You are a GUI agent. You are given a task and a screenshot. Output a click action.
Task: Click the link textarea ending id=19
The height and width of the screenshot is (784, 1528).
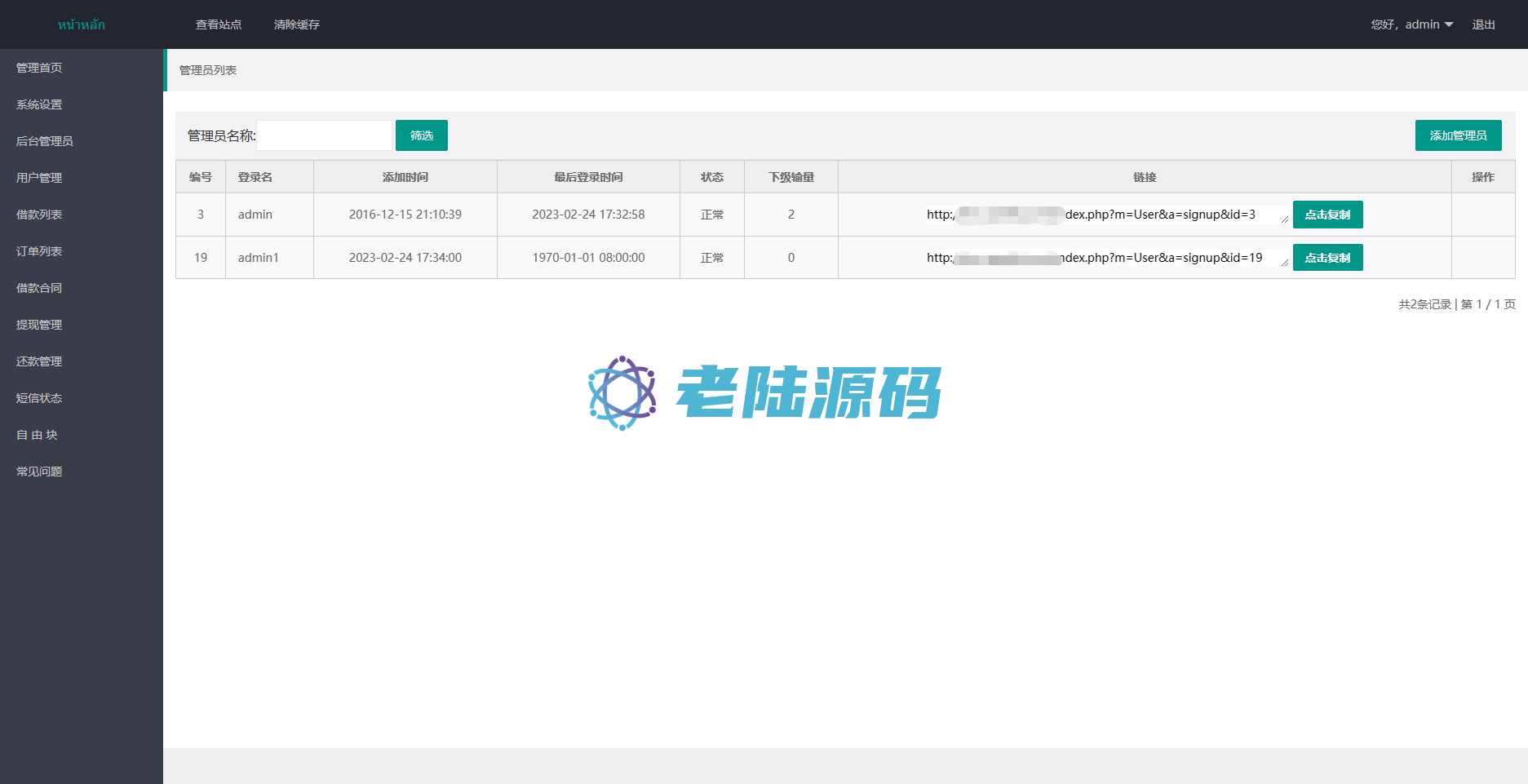click(x=1107, y=258)
